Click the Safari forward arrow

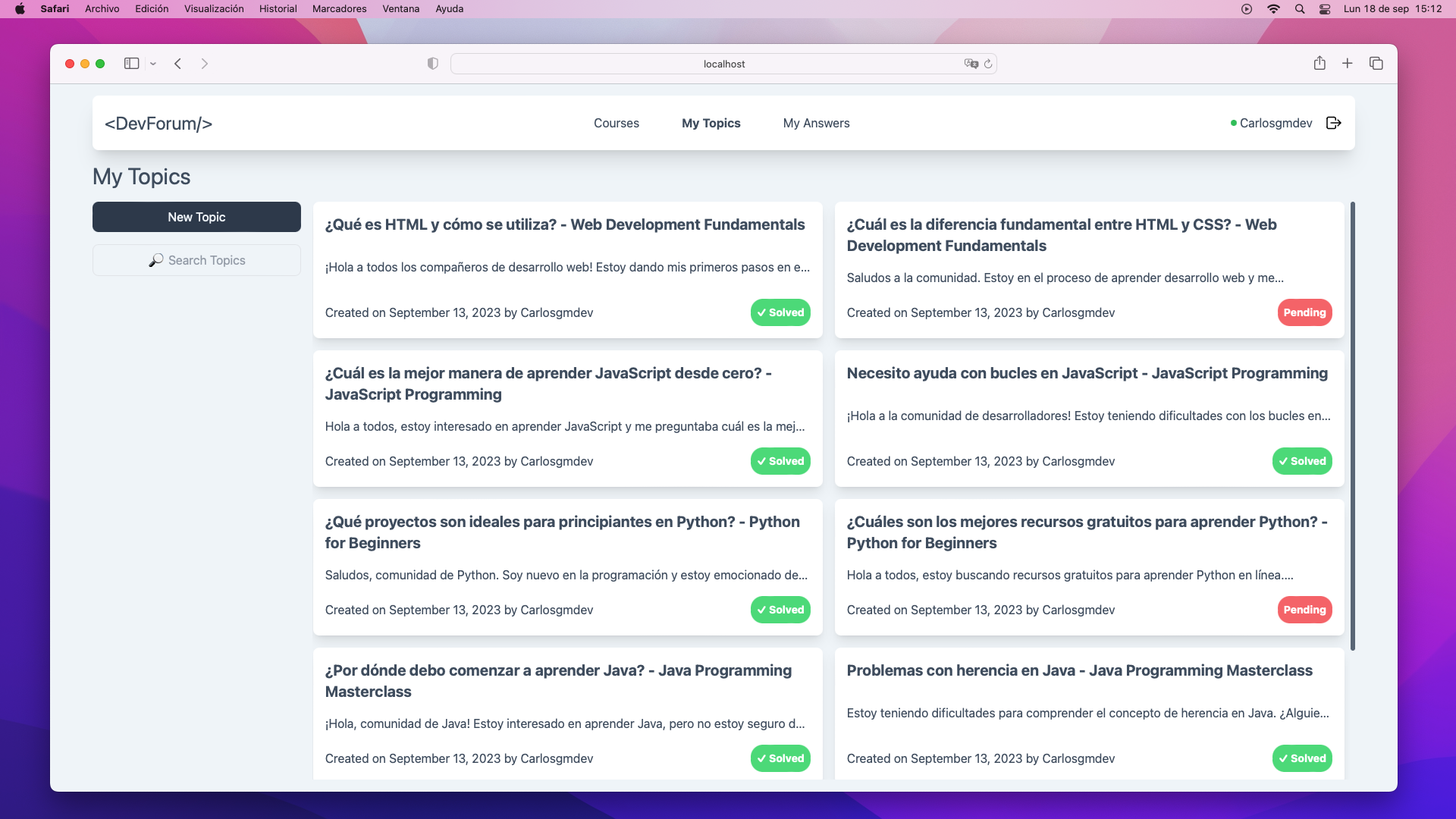[204, 64]
